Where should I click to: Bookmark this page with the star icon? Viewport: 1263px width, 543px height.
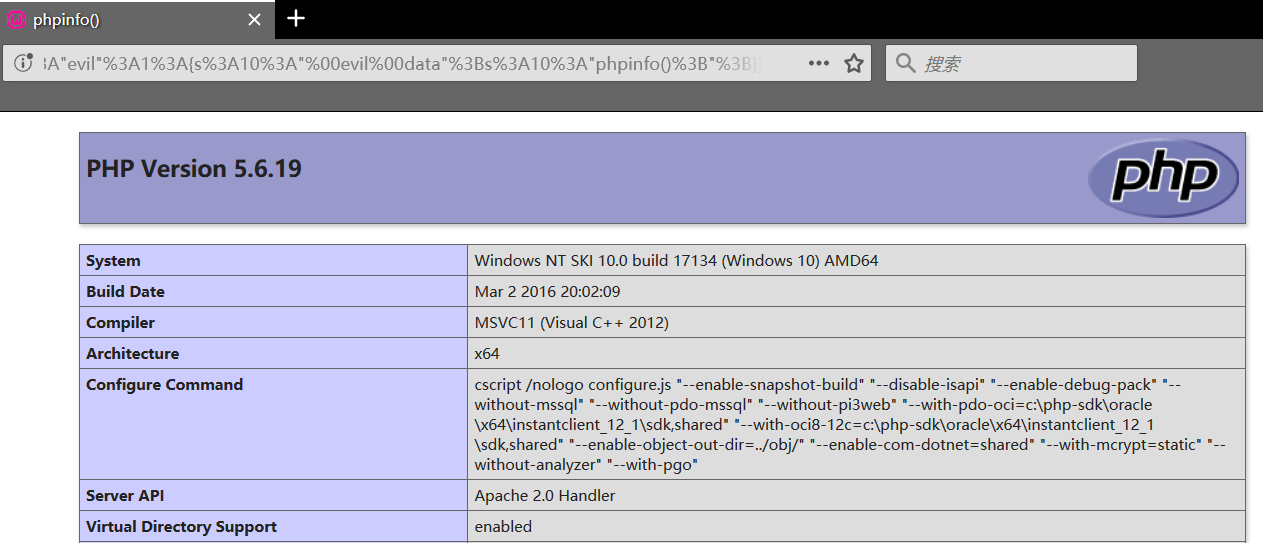(x=853, y=63)
